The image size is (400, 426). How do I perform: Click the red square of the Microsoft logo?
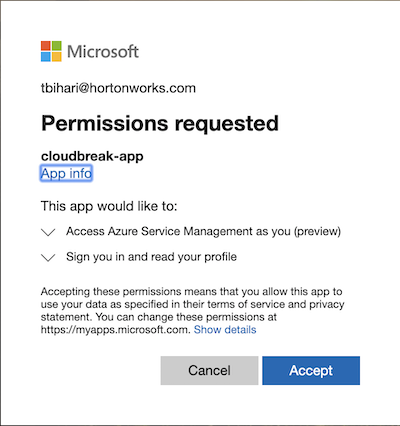click(x=46, y=46)
